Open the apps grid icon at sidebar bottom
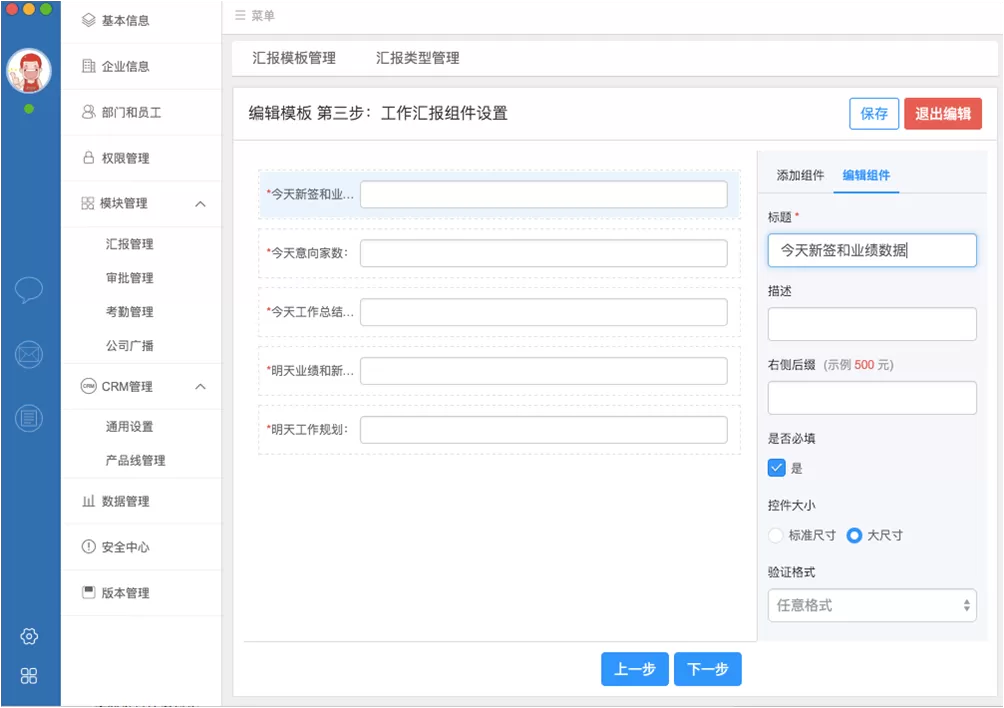The image size is (1004, 708). click(x=29, y=676)
